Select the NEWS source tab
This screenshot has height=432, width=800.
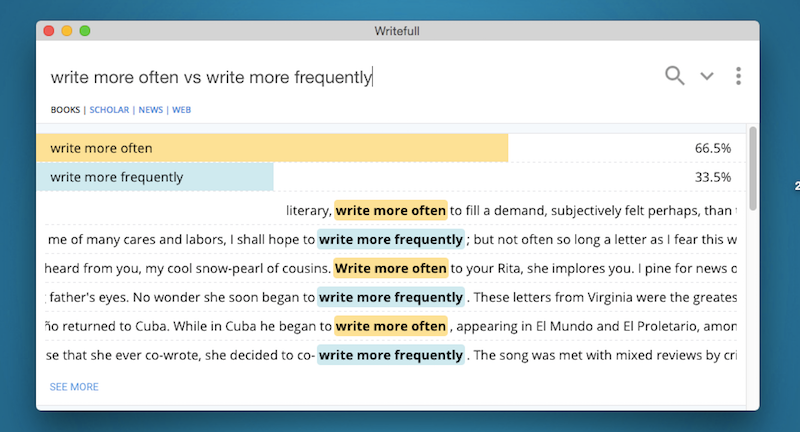150,110
